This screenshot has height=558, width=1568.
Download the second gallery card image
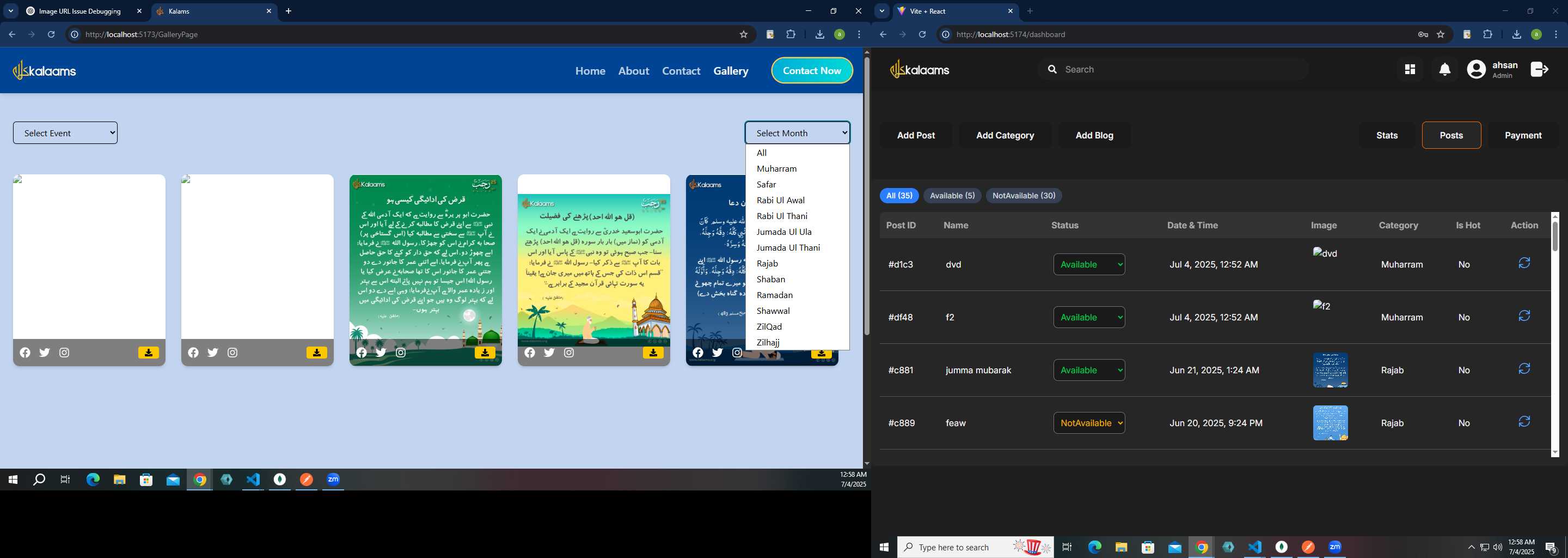point(316,353)
